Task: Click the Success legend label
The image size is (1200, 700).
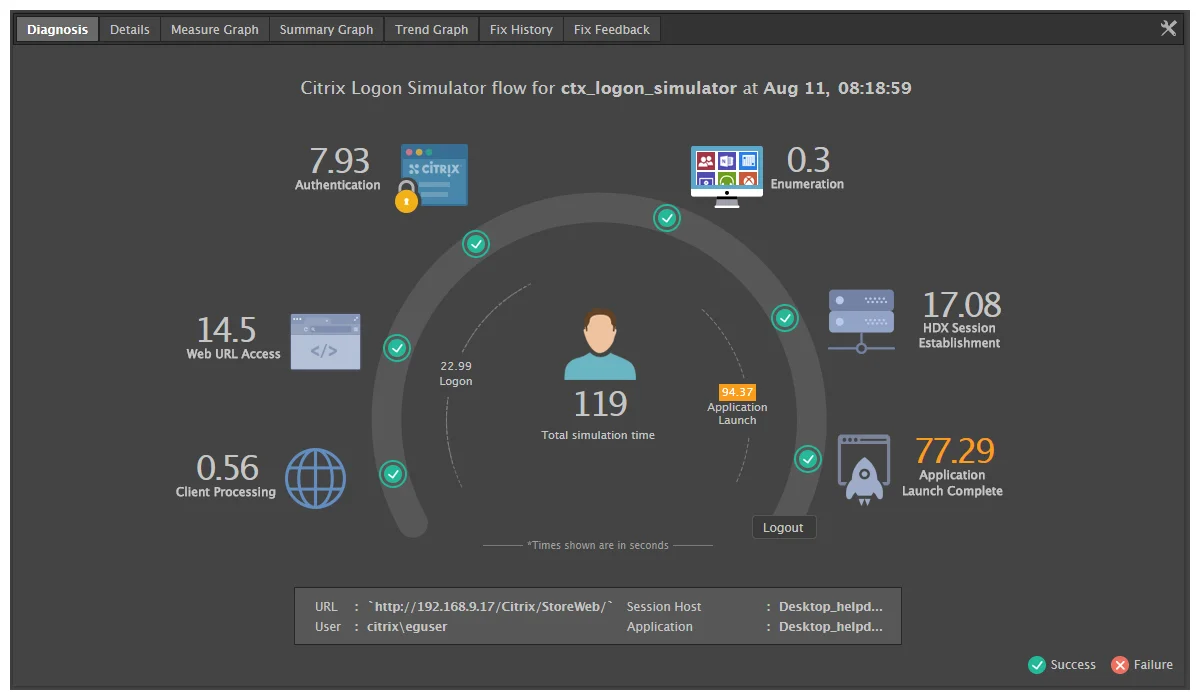Action: (x=1073, y=665)
